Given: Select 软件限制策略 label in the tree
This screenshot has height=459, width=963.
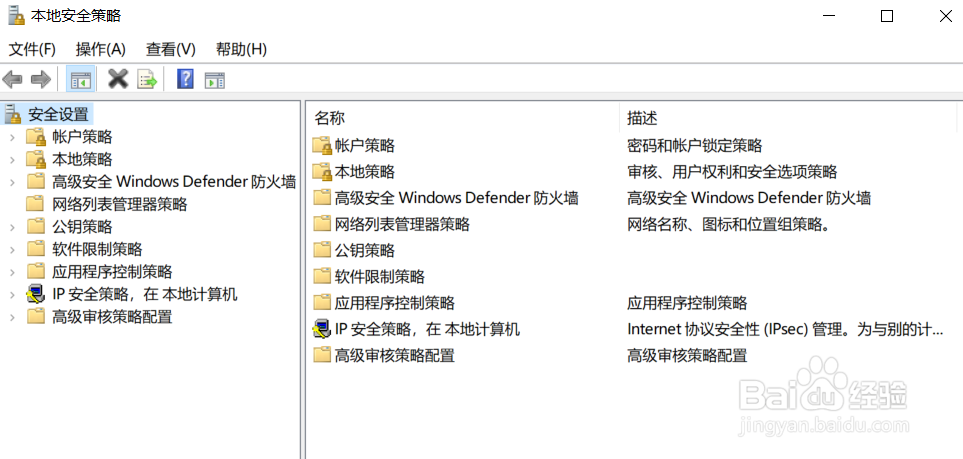Looking at the screenshot, I should coord(97,249).
